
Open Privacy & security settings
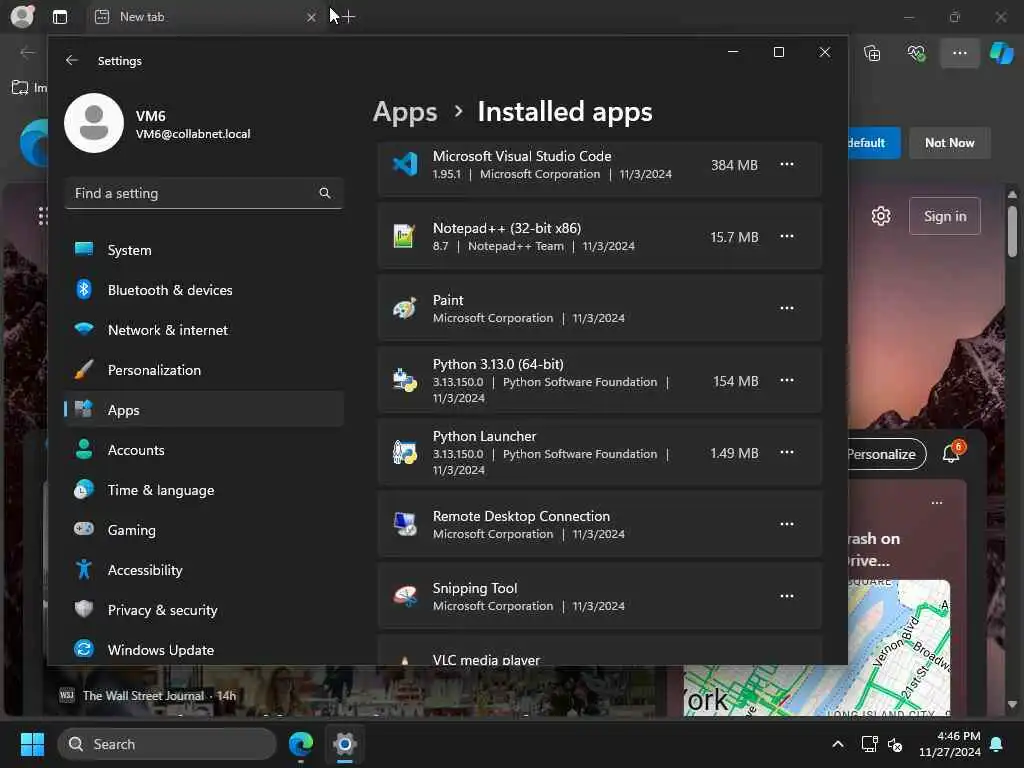click(x=204, y=610)
